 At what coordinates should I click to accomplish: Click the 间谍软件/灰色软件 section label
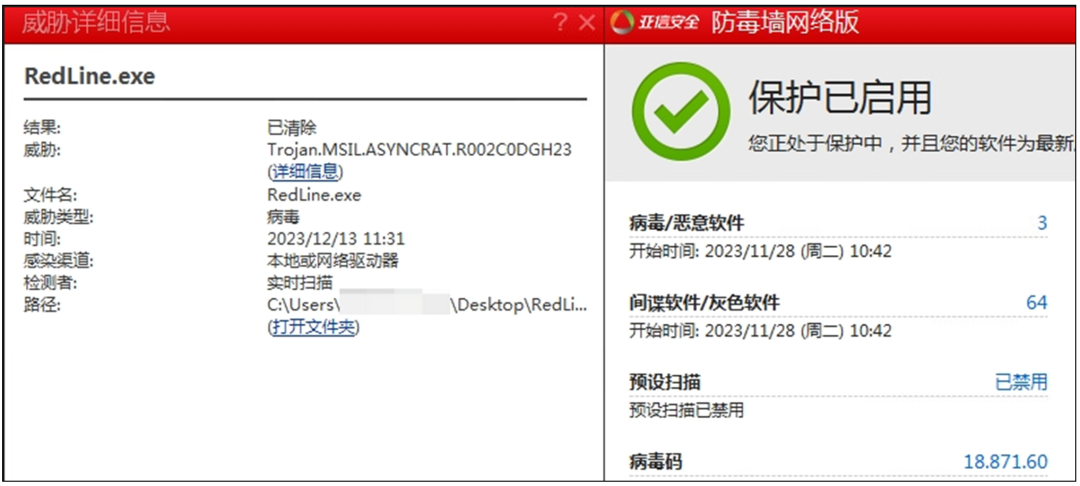(705, 302)
